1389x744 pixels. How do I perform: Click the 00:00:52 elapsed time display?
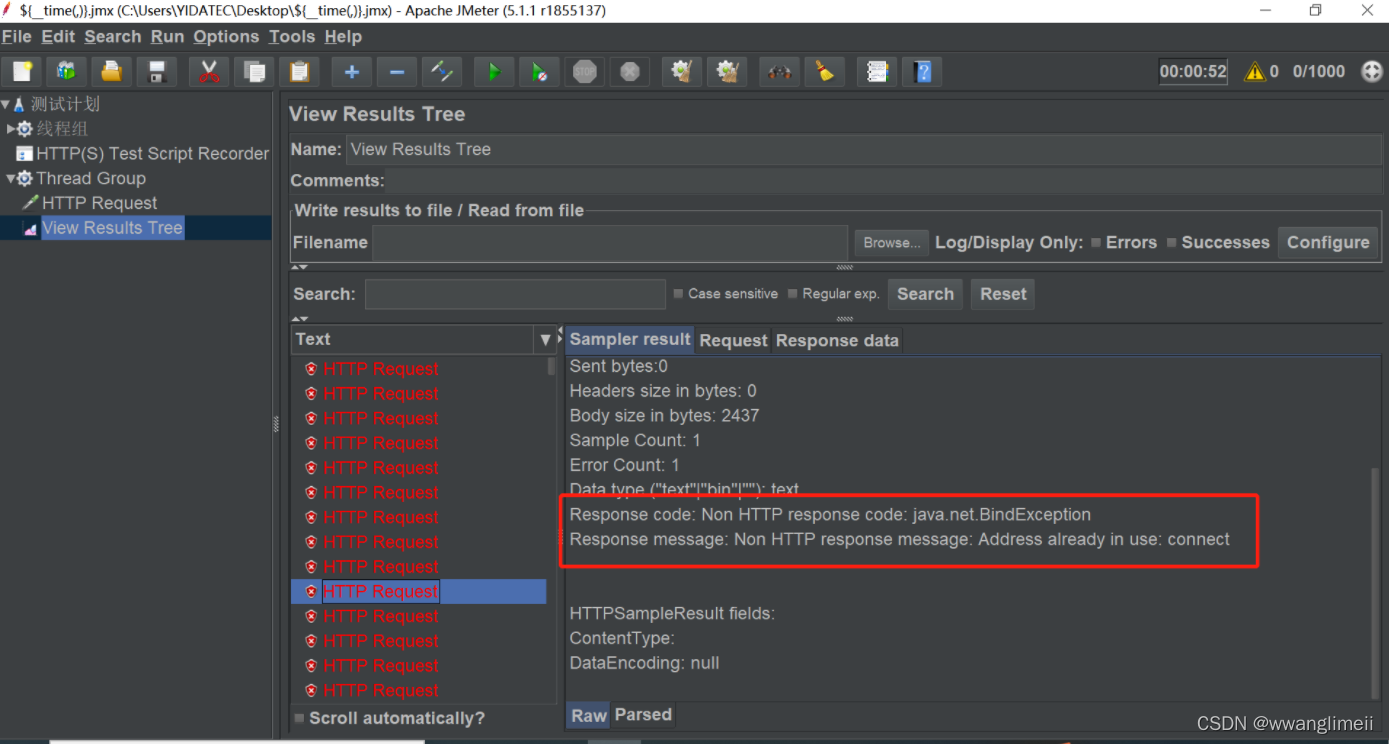(1193, 71)
